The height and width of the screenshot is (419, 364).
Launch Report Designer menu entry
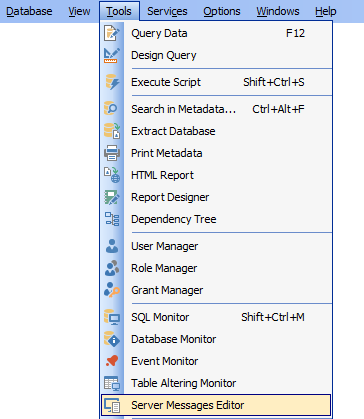point(216,197)
